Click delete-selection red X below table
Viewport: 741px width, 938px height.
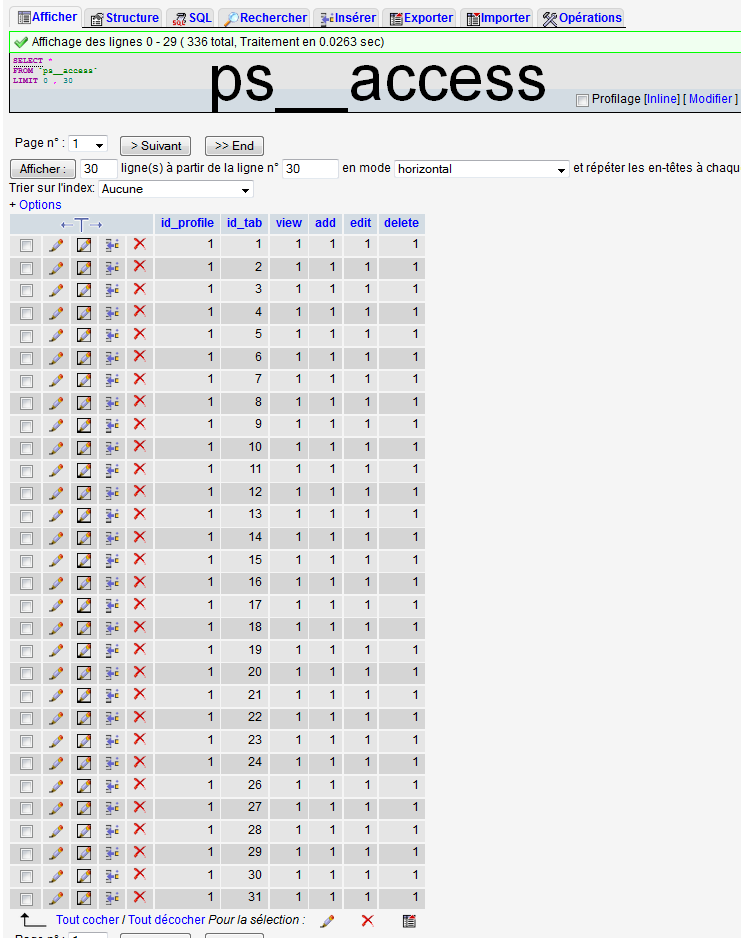tap(368, 921)
